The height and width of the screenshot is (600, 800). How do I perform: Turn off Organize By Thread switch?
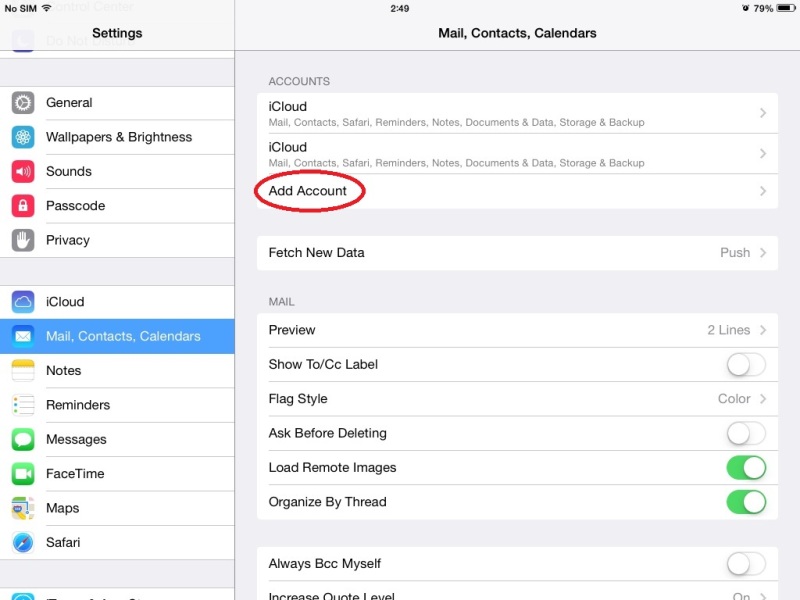click(746, 502)
